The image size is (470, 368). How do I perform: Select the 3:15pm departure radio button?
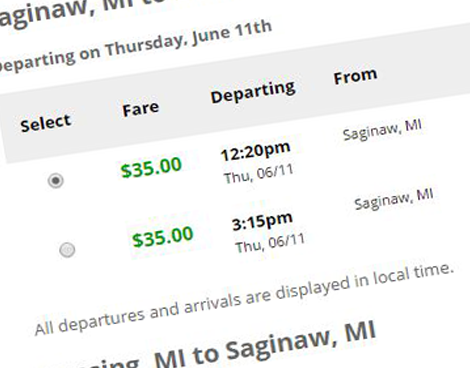(x=67, y=250)
